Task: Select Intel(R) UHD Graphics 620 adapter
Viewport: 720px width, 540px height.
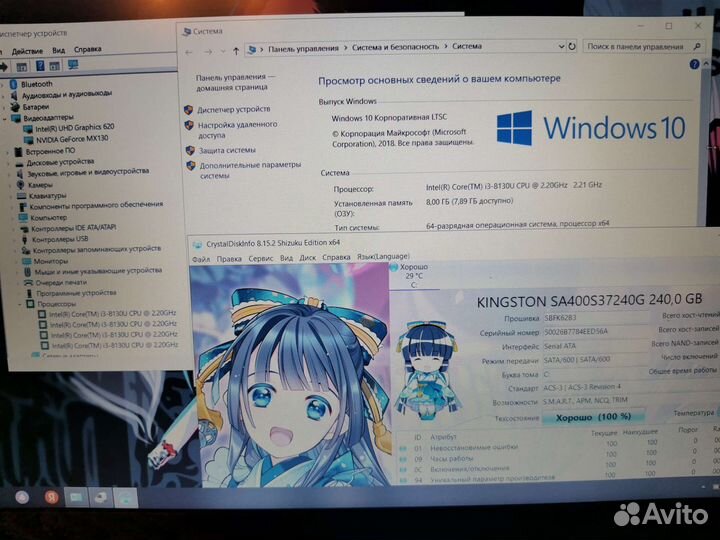Action: point(75,127)
